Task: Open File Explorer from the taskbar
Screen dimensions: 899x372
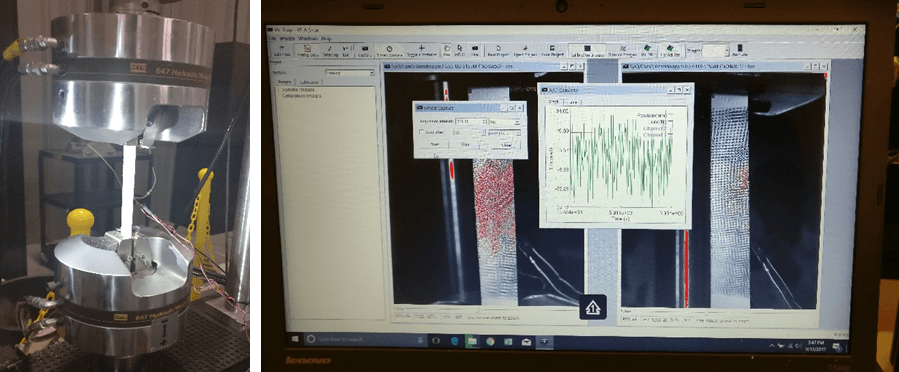Action: [472, 340]
